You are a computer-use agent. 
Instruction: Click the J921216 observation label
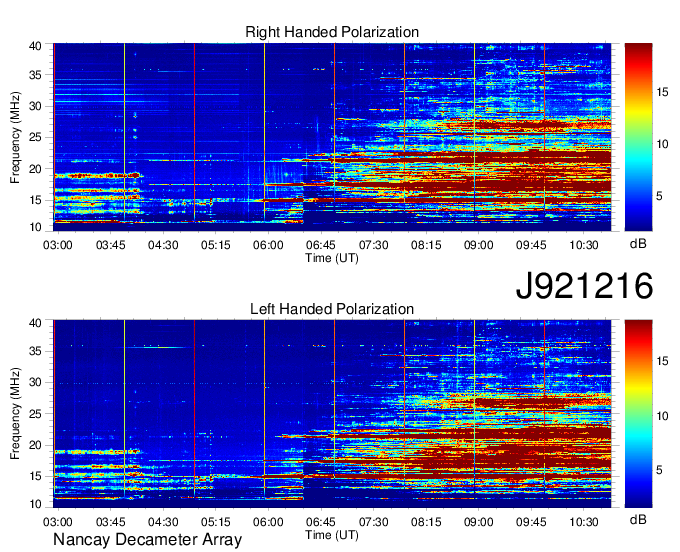[x=584, y=285]
